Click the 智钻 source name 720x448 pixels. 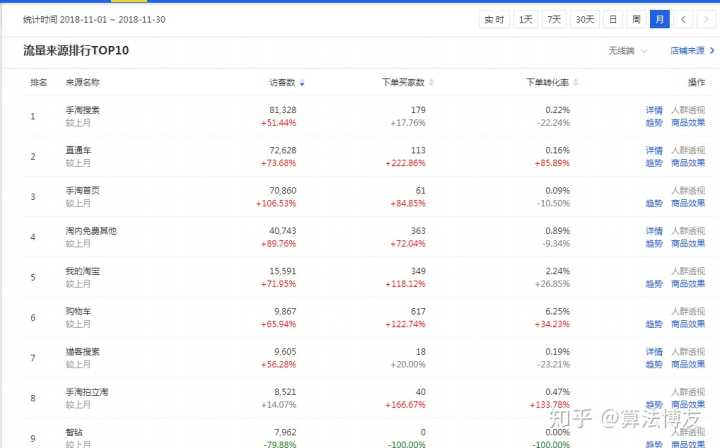coord(74,432)
